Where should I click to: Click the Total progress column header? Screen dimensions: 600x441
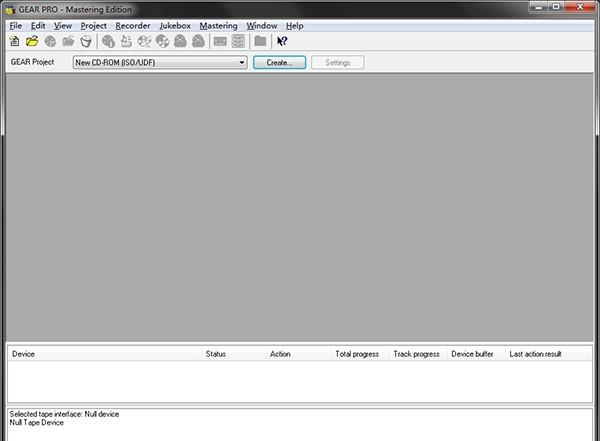click(x=360, y=354)
